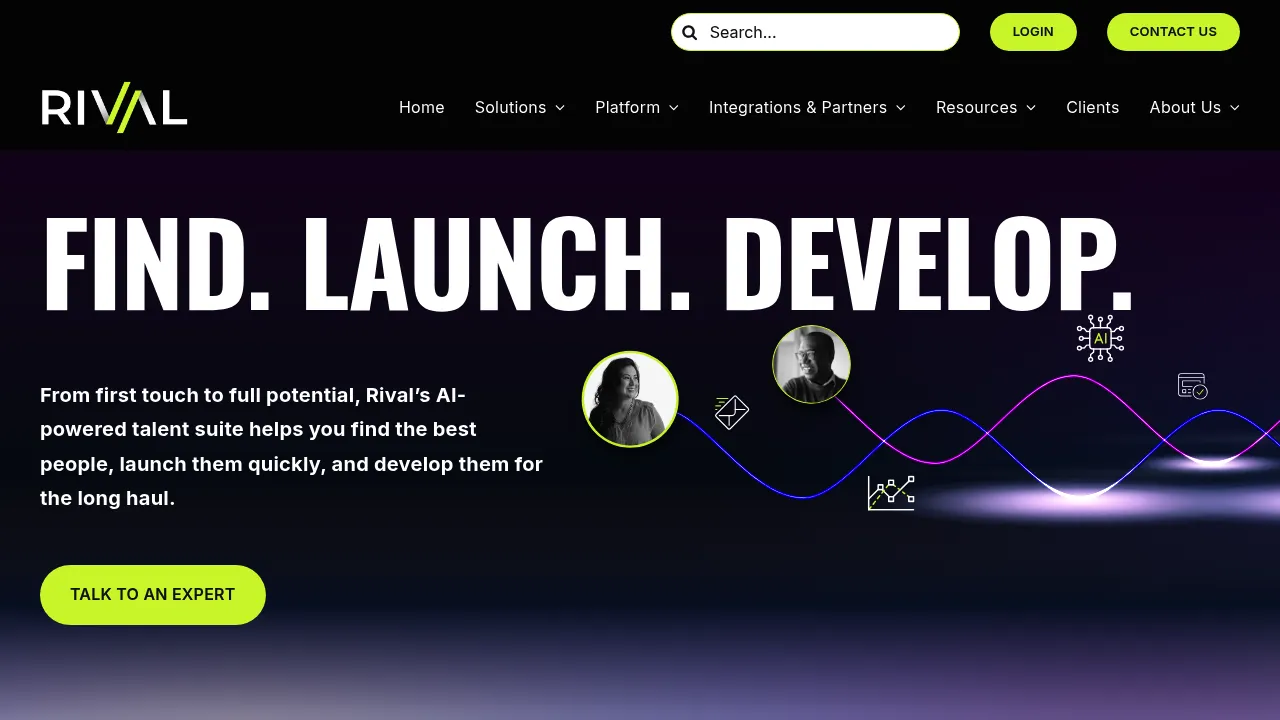
Task: Click the line chart analytics icon
Action: click(891, 493)
